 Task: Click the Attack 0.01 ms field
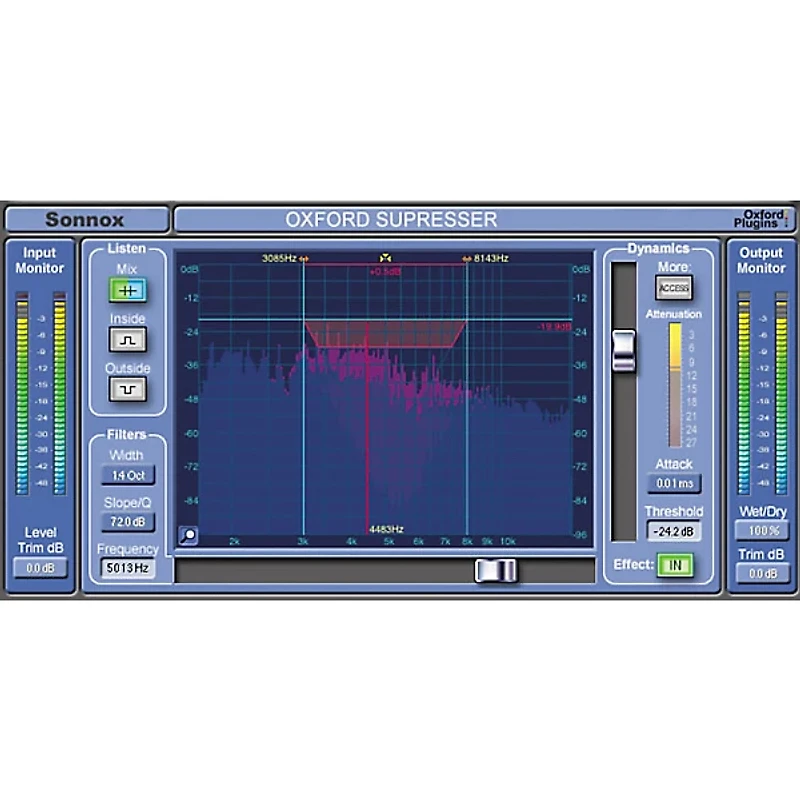(673, 482)
